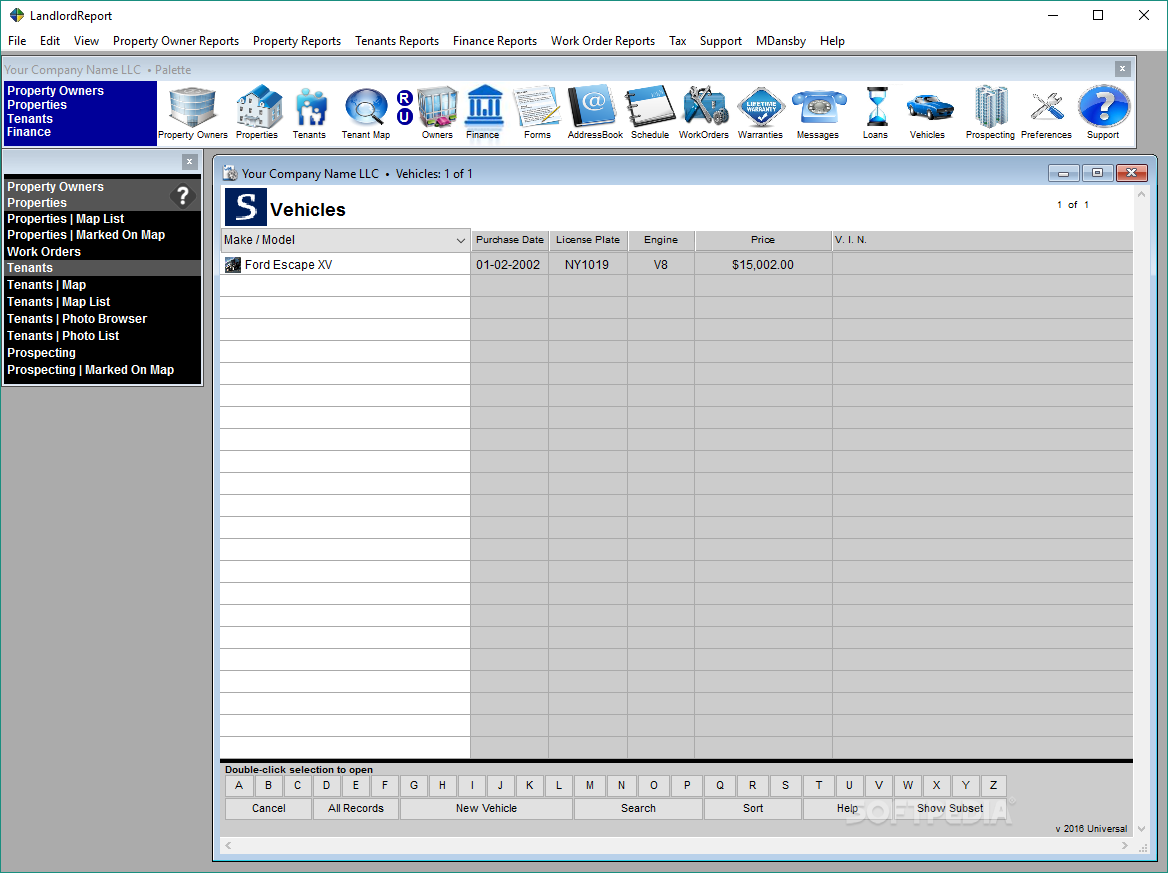The width and height of the screenshot is (1168, 873).
Task: Click the Show Subset button
Action: [950, 808]
